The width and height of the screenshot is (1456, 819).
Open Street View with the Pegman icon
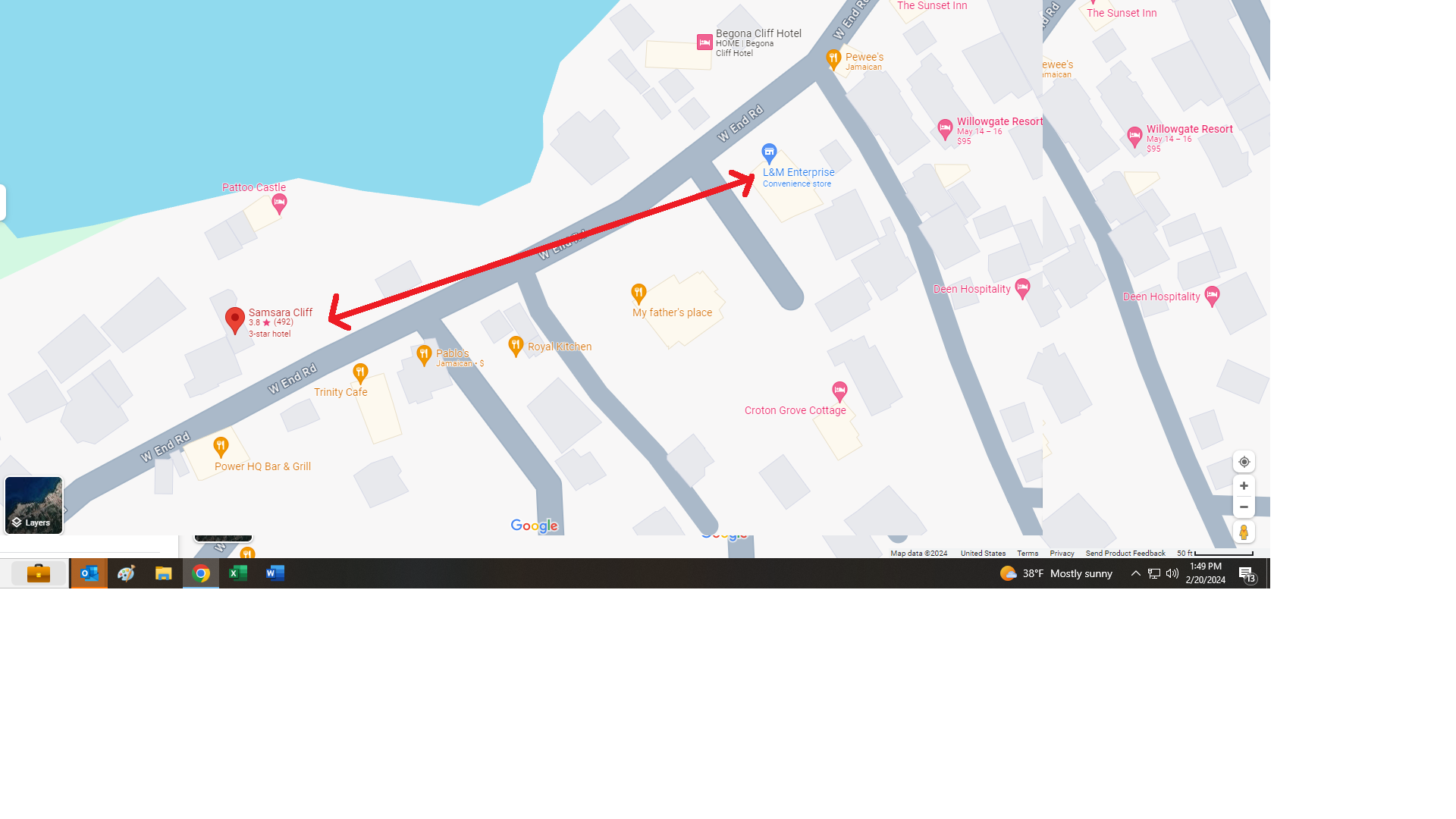(1244, 532)
